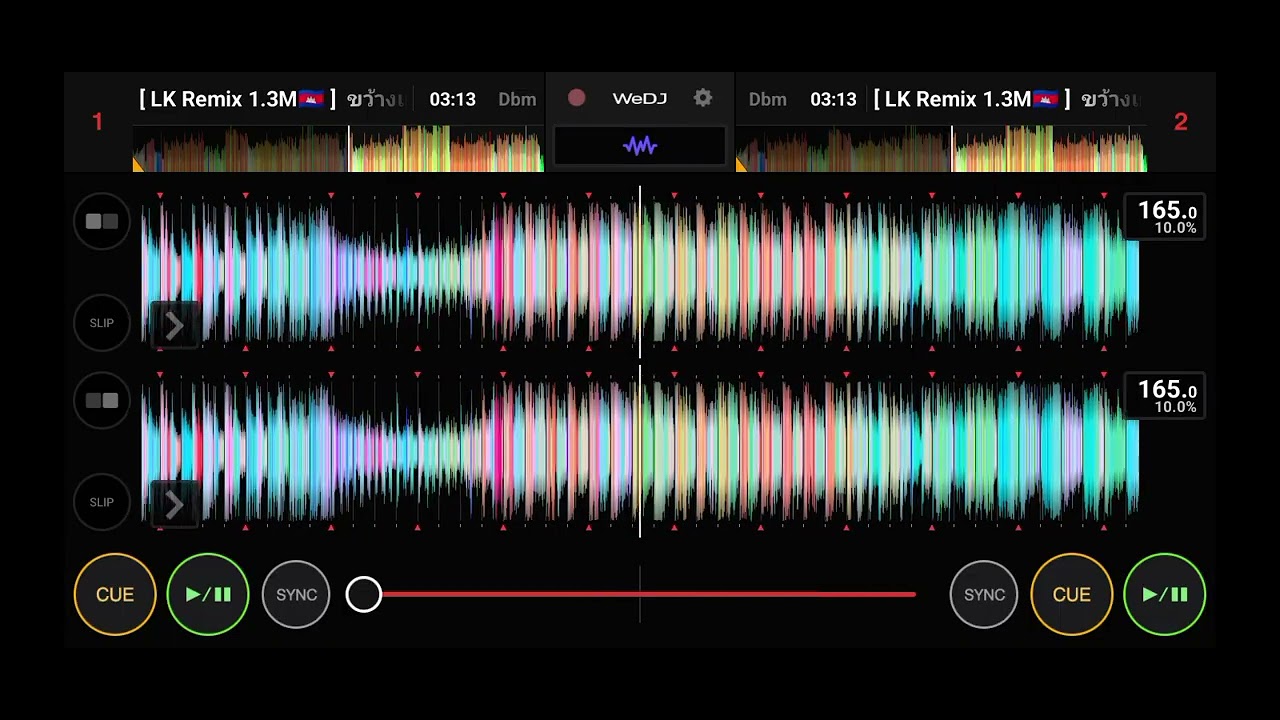Enable SLIP mode on deck 2
The height and width of the screenshot is (720, 1280).
[102, 502]
